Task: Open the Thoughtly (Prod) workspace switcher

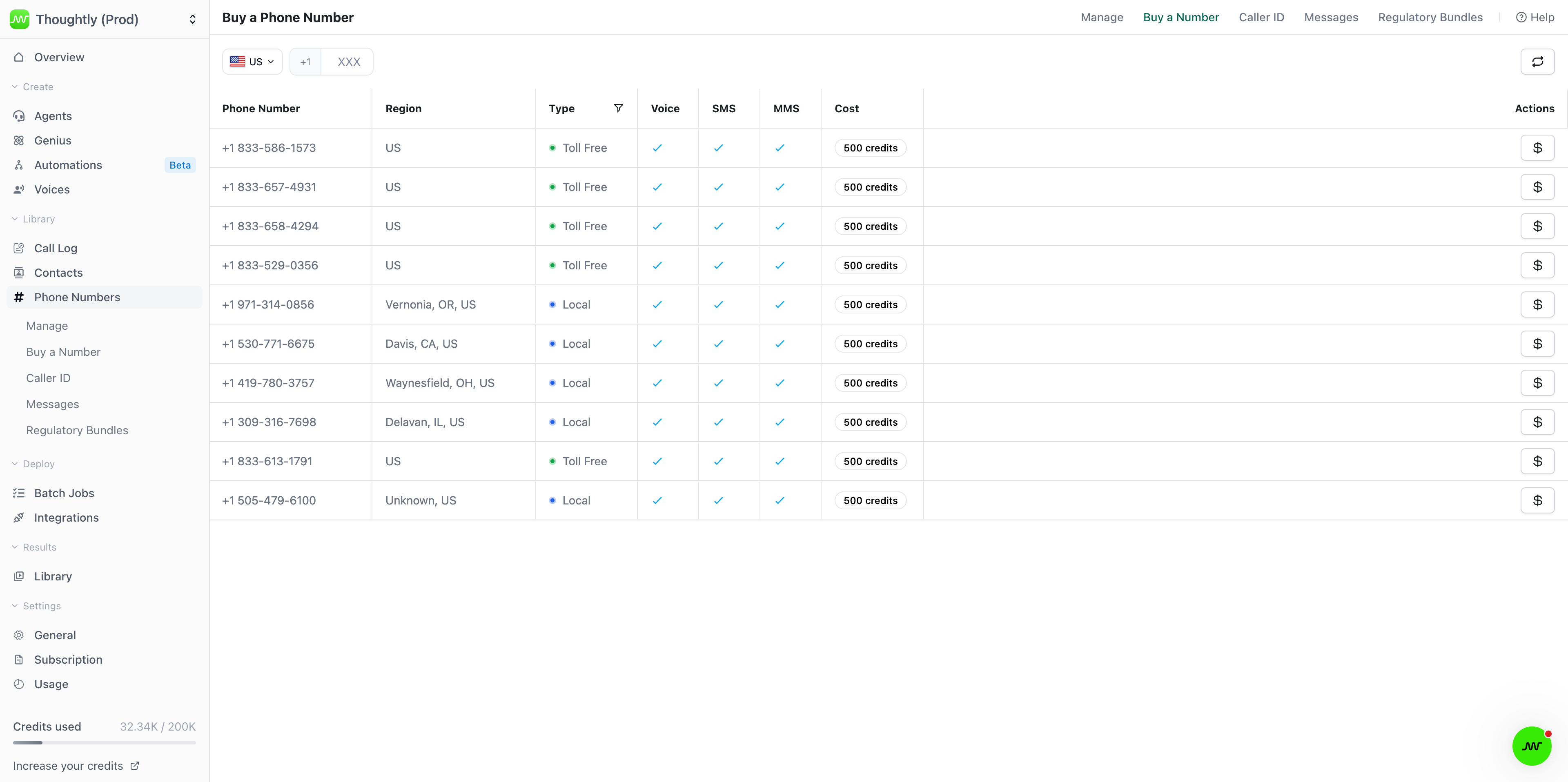Action: pyautogui.click(x=104, y=19)
